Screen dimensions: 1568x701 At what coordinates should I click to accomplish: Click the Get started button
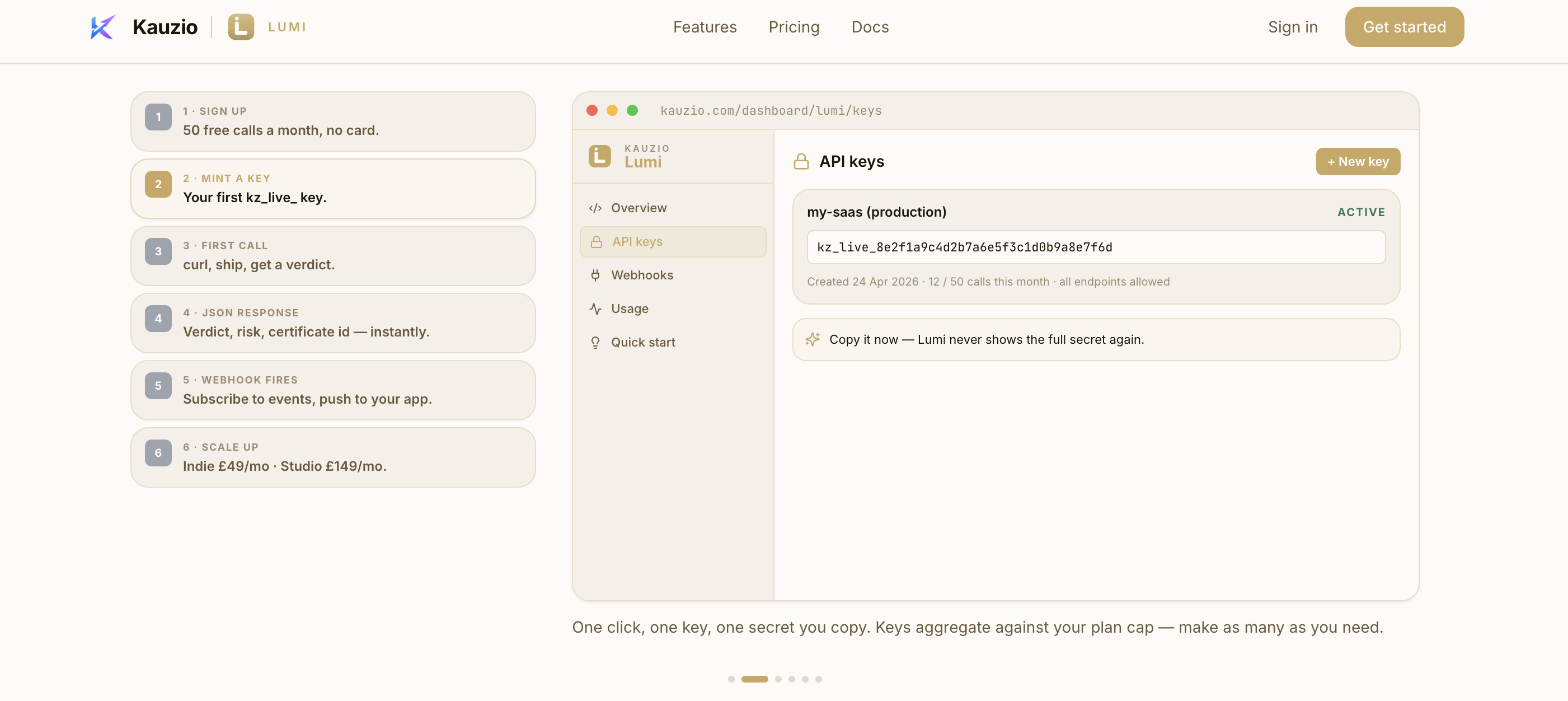point(1404,27)
